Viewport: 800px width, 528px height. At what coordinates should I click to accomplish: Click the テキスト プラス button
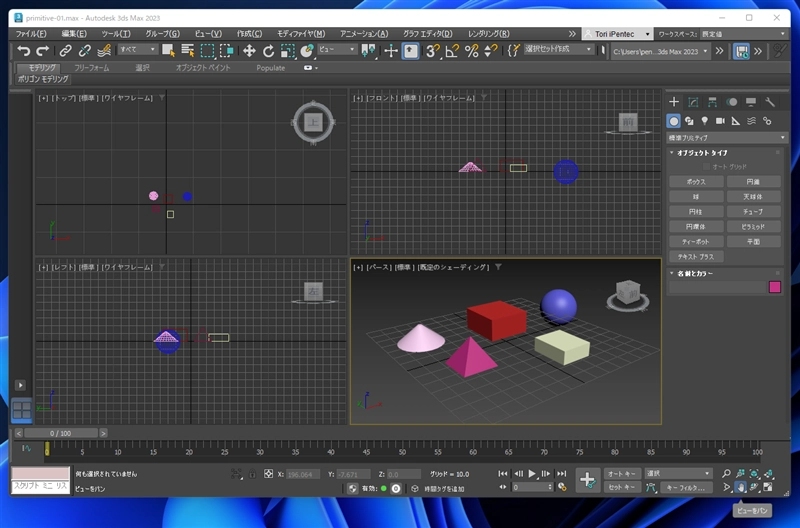[x=696, y=257]
